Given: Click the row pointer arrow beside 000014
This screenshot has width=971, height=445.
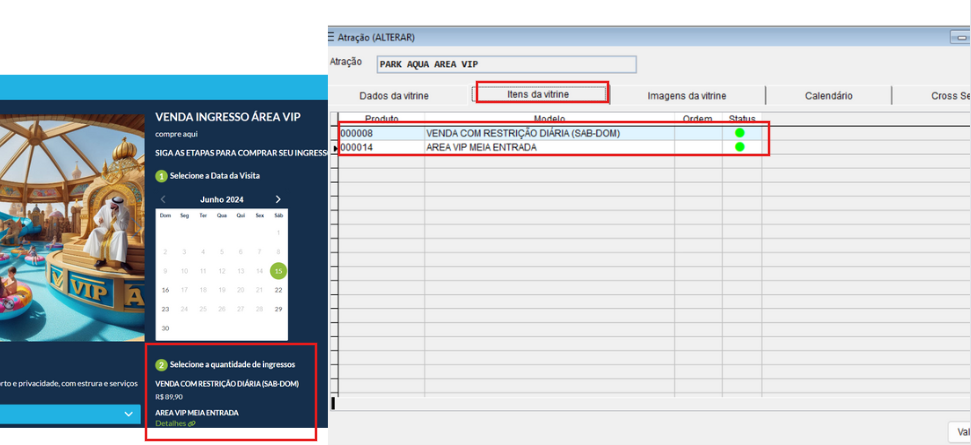Looking at the screenshot, I should (x=335, y=148).
